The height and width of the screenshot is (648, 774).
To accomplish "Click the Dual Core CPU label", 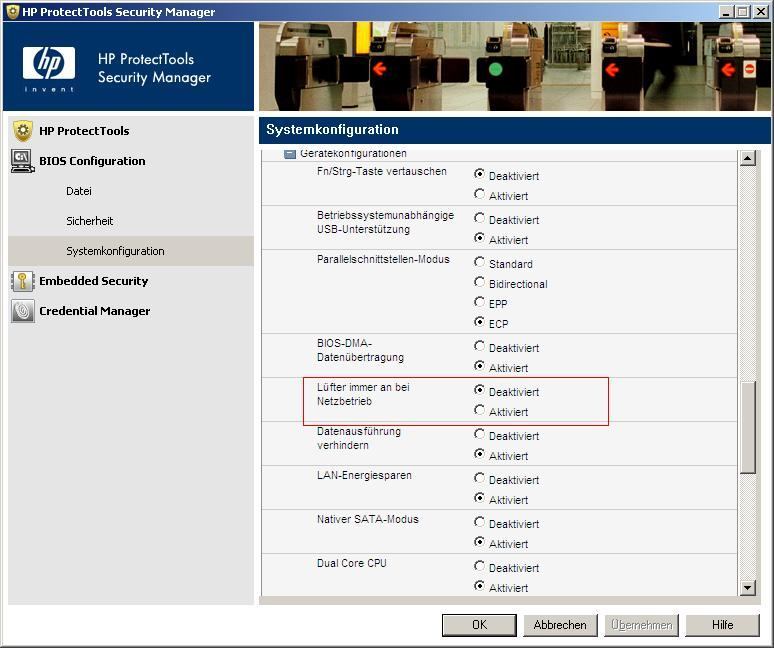I will pos(352,563).
